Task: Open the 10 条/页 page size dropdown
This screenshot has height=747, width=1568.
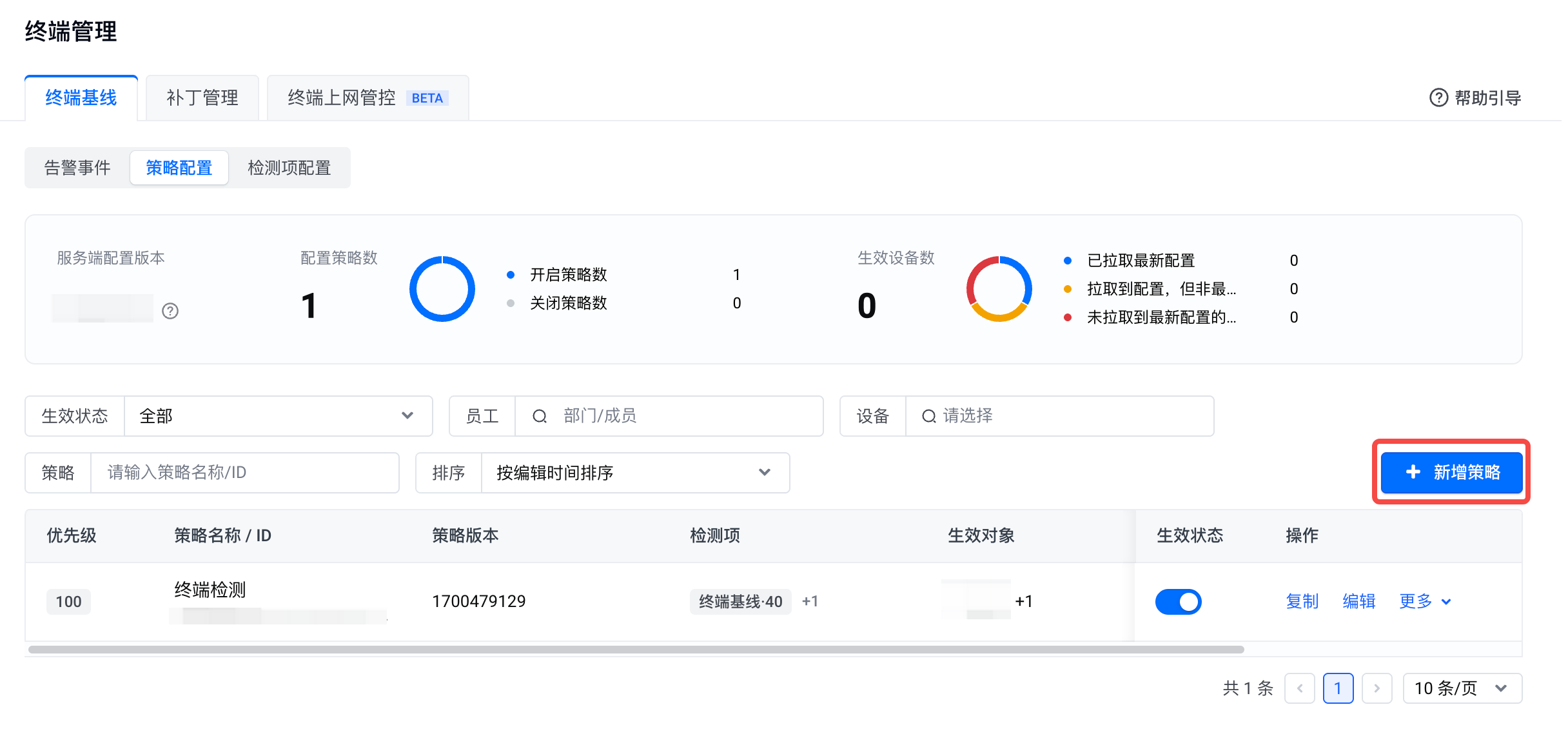Action: [x=1462, y=688]
